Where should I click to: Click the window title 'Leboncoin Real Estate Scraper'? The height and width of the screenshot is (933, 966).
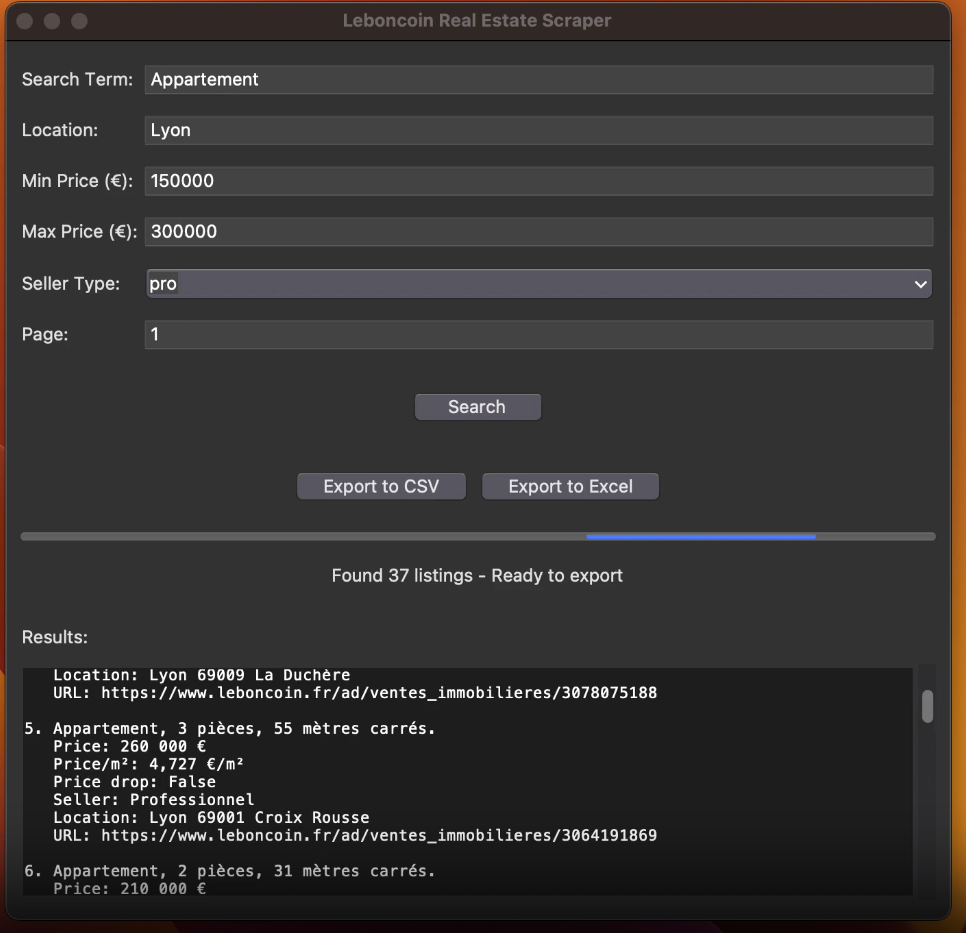tap(477, 21)
